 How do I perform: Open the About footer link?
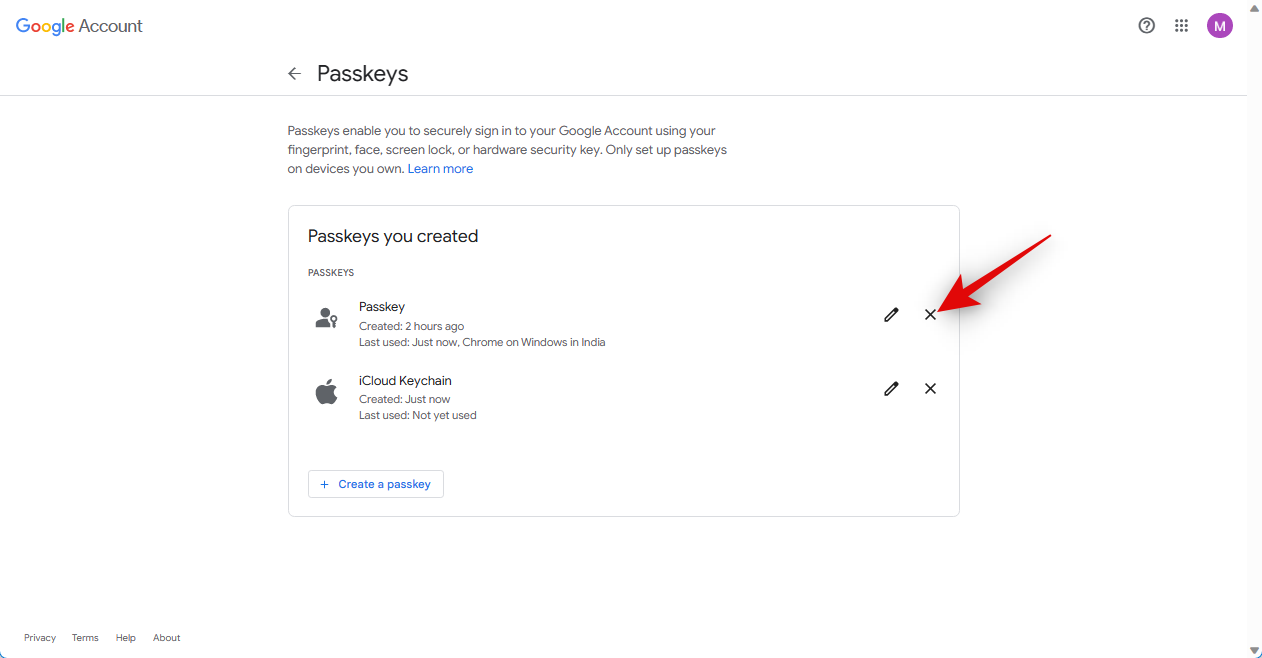click(167, 638)
